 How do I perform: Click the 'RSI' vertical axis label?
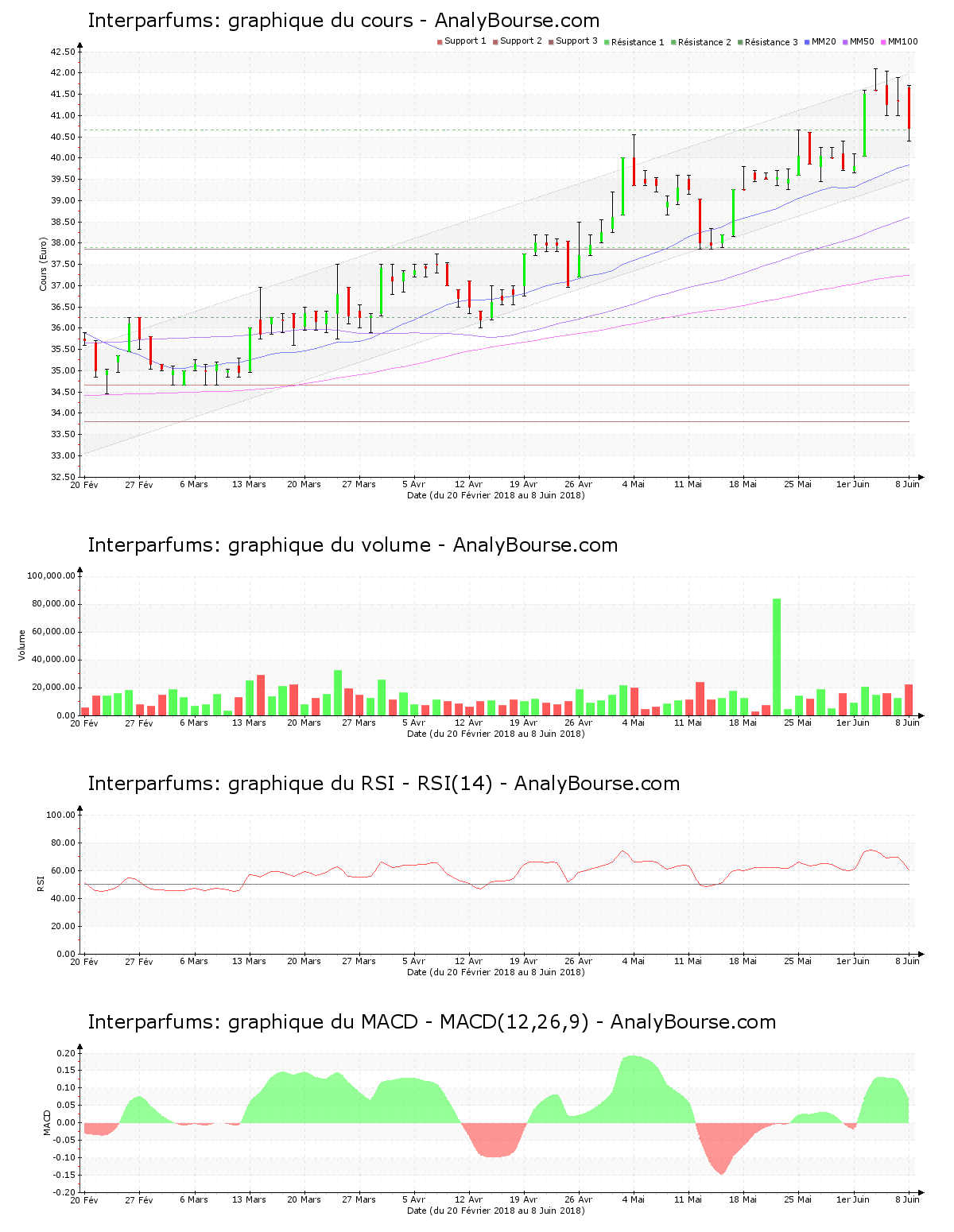tap(41, 883)
